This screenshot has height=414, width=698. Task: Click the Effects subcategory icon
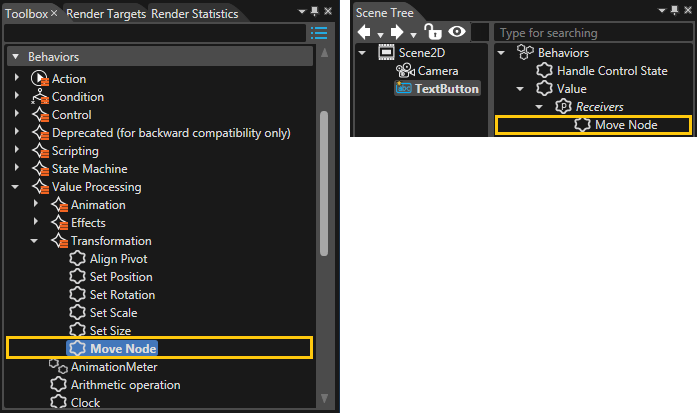60,223
